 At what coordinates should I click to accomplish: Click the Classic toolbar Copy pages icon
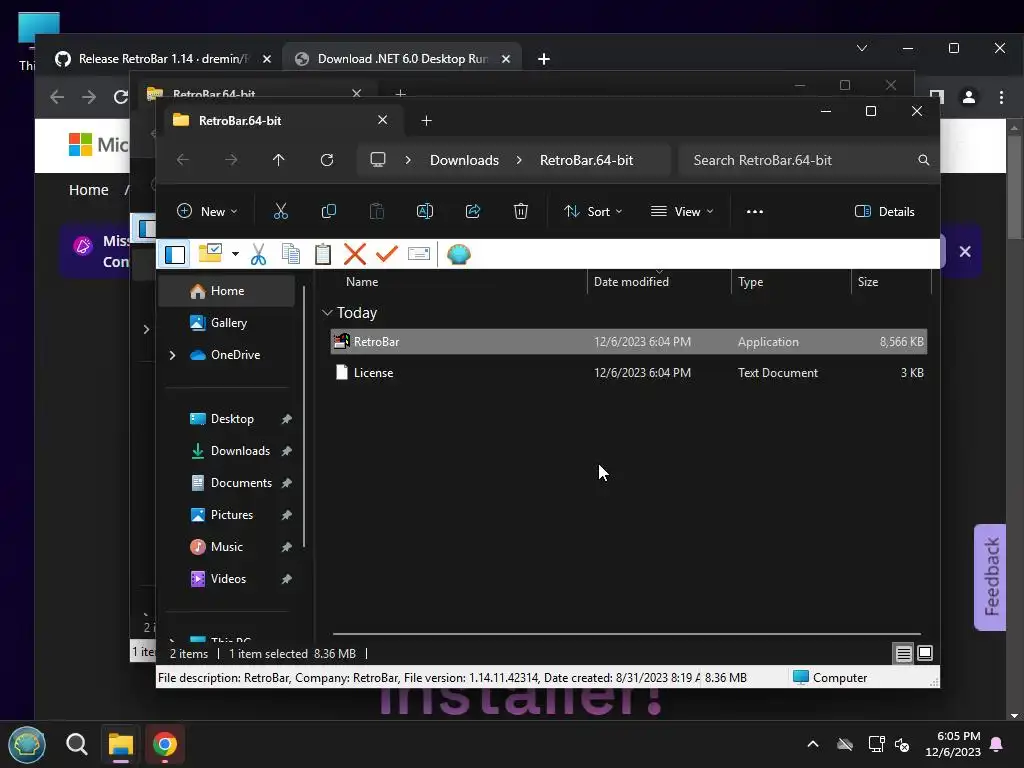pos(291,254)
